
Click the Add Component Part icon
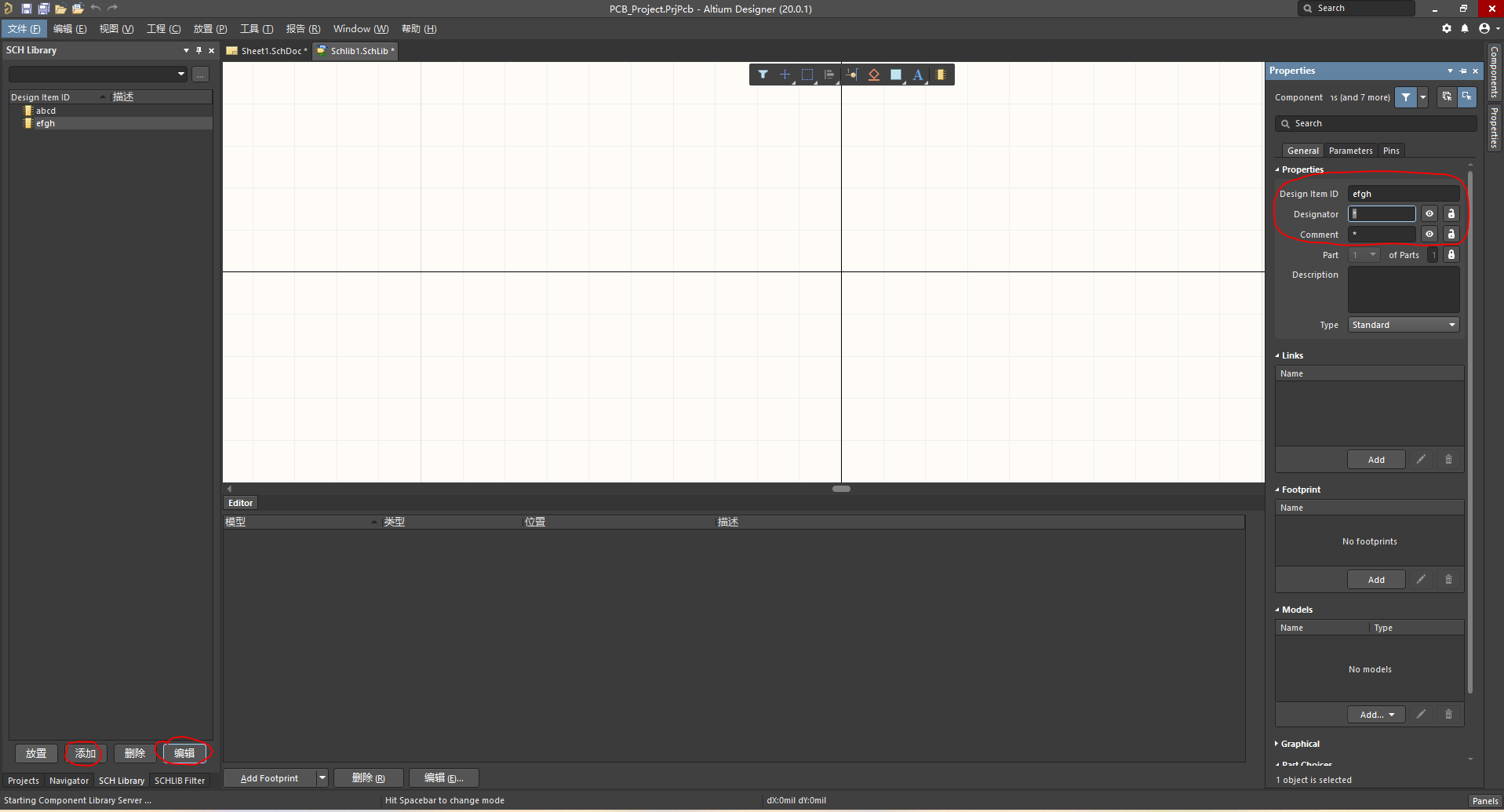(941, 75)
